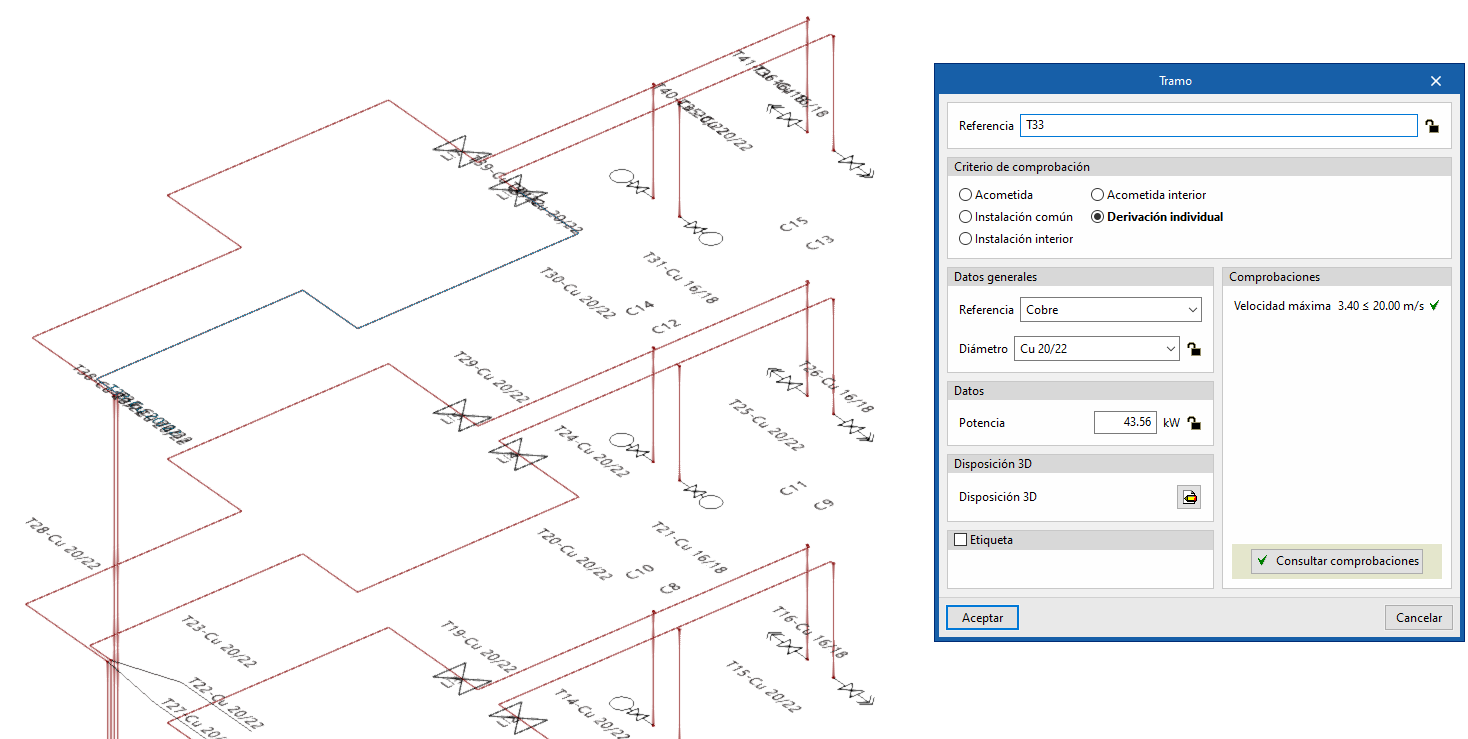Open the Disposición 3D editor button
The width and height of the screenshot is (1468, 739).
pos(1189,497)
